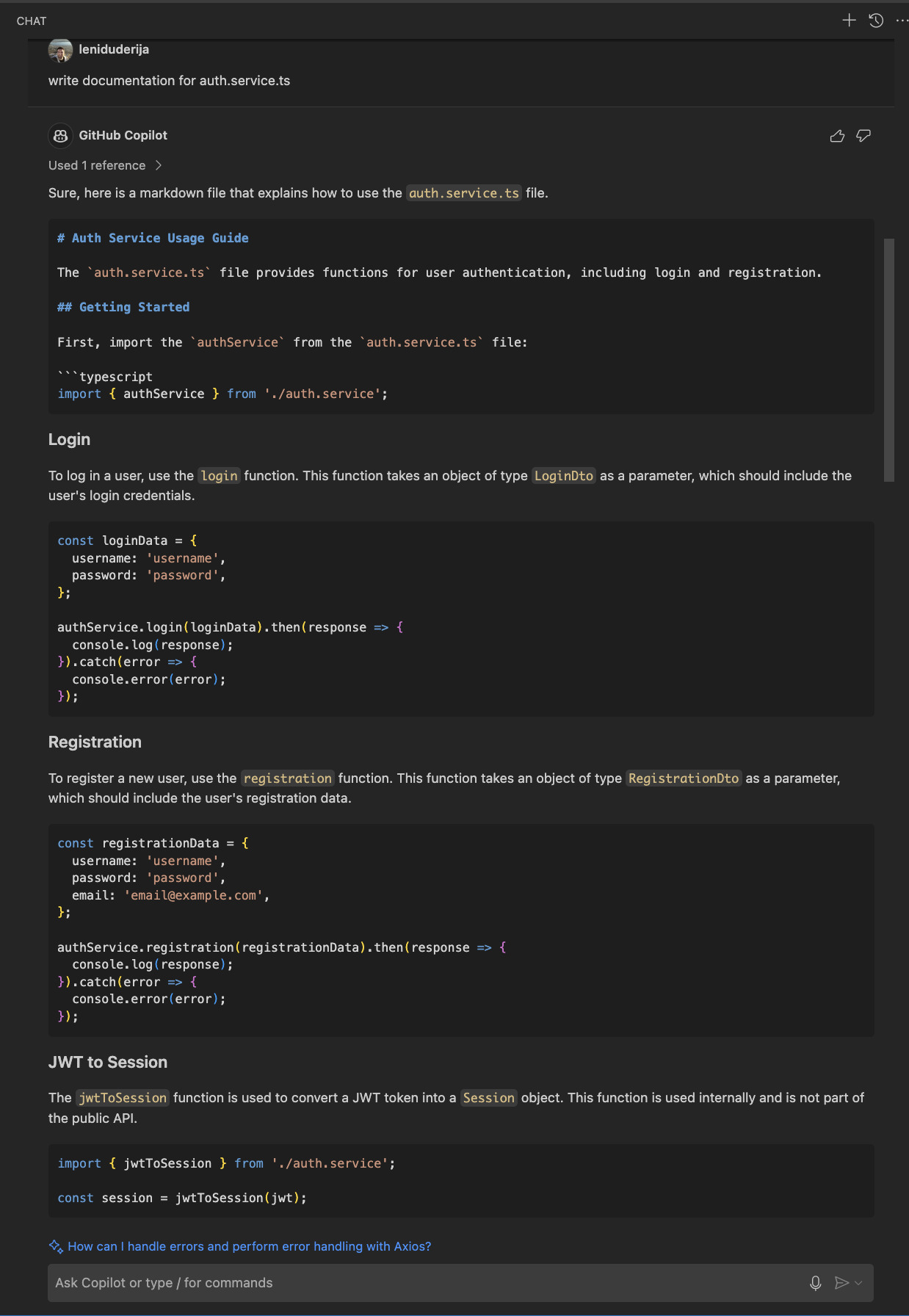Click the microphone voice input icon
The height and width of the screenshot is (1316, 909).
pyautogui.click(x=815, y=1283)
